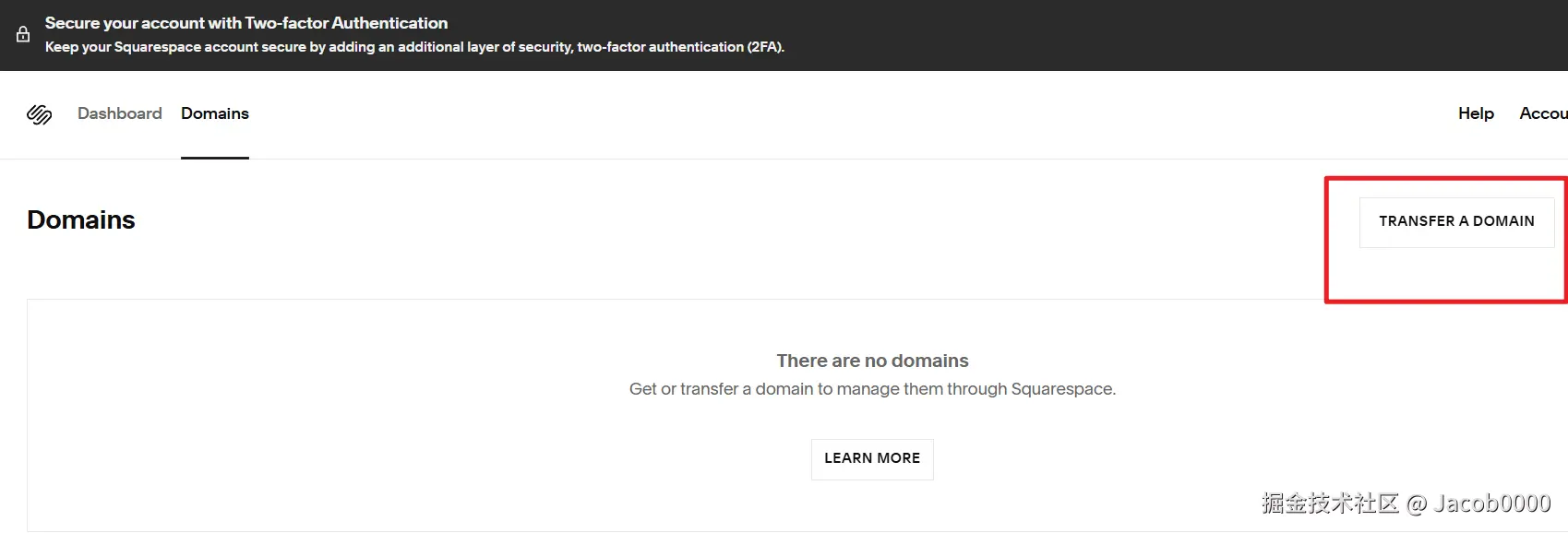Click the red highlight box's bottom border

[x=1445, y=300]
